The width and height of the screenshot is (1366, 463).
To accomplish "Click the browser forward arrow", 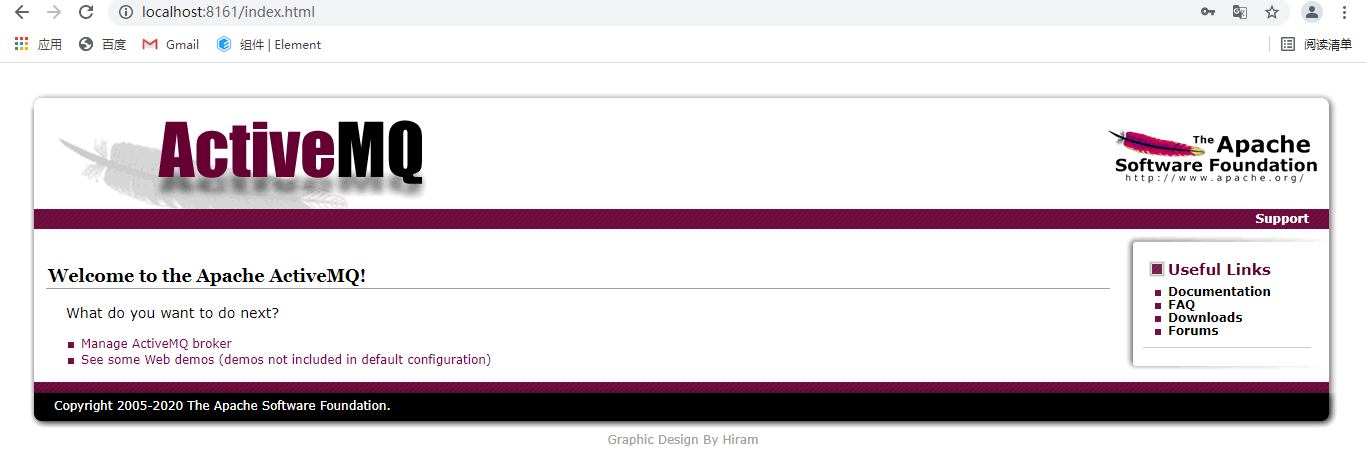I will click(x=54, y=12).
